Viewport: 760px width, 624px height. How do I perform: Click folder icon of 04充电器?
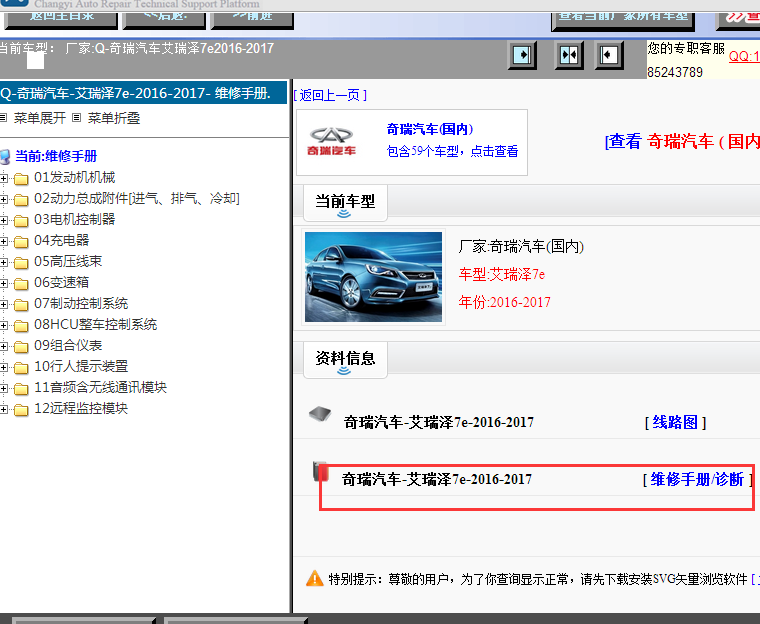coord(21,241)
